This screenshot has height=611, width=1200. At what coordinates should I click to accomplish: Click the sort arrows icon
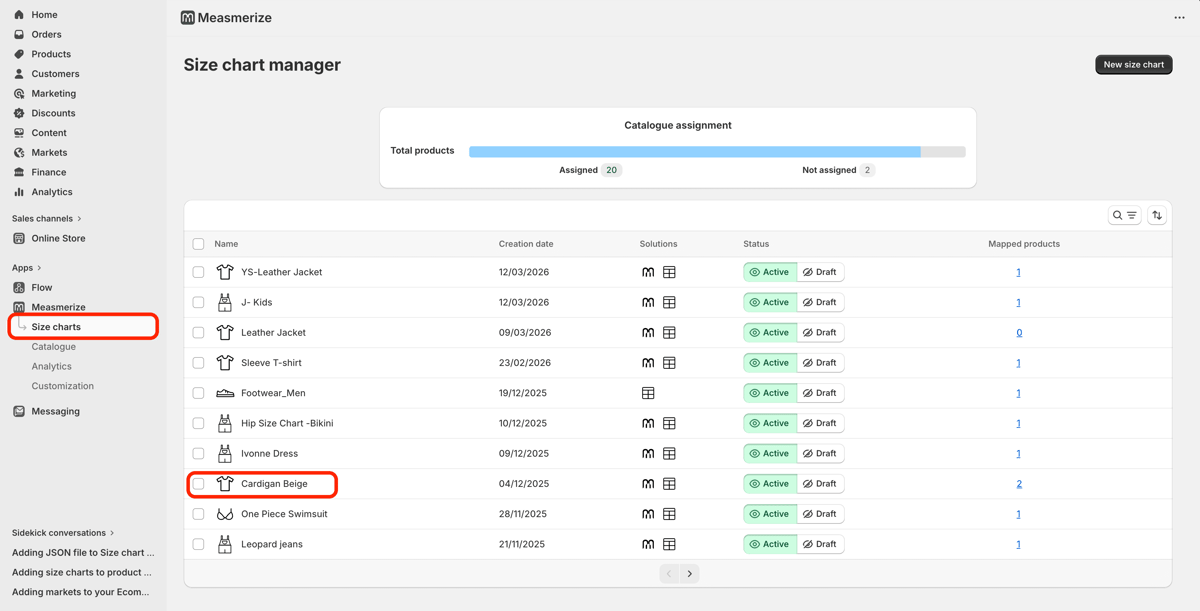pos(1157,215)
